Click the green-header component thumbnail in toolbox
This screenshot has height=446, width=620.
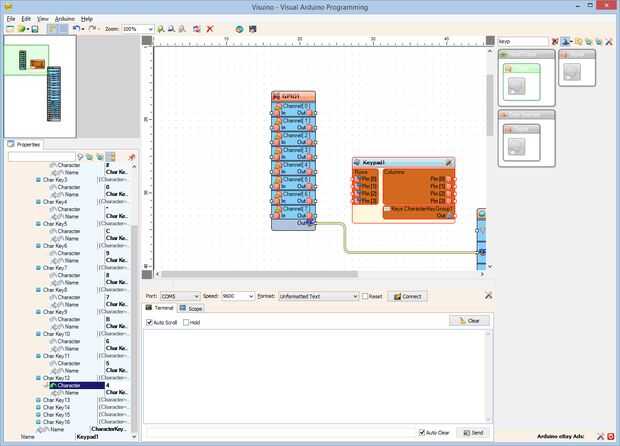(x=522, y=82)
